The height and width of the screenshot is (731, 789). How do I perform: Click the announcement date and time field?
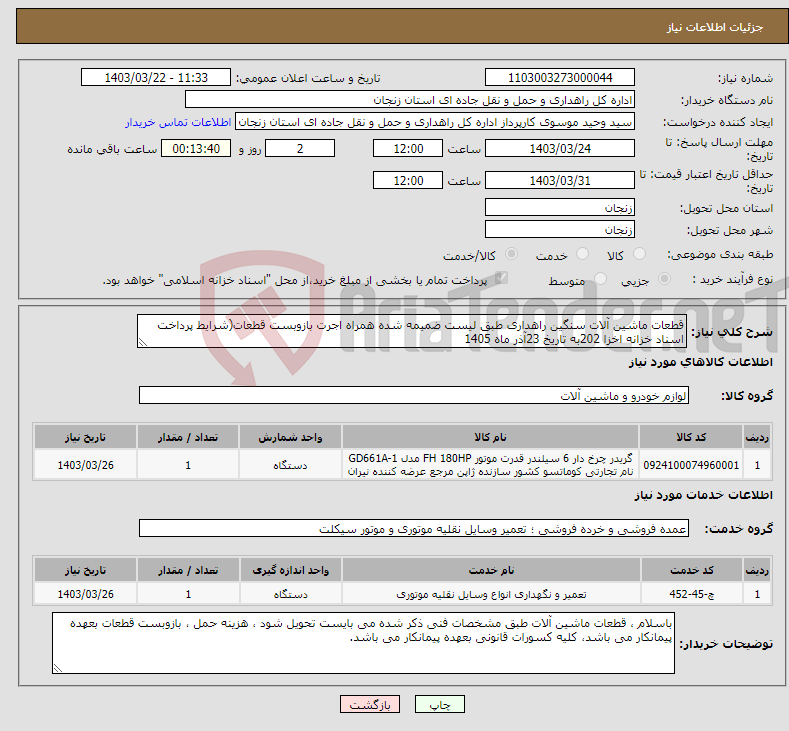[155, 77]
